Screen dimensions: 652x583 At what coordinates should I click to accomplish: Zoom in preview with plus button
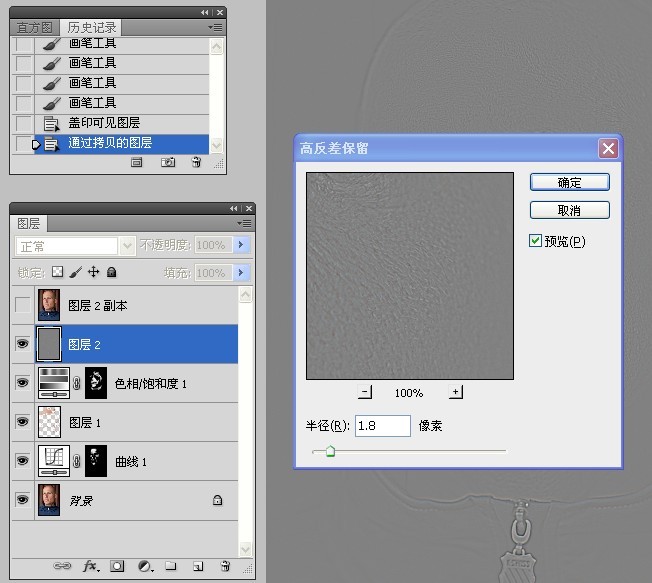pos(456,393)
